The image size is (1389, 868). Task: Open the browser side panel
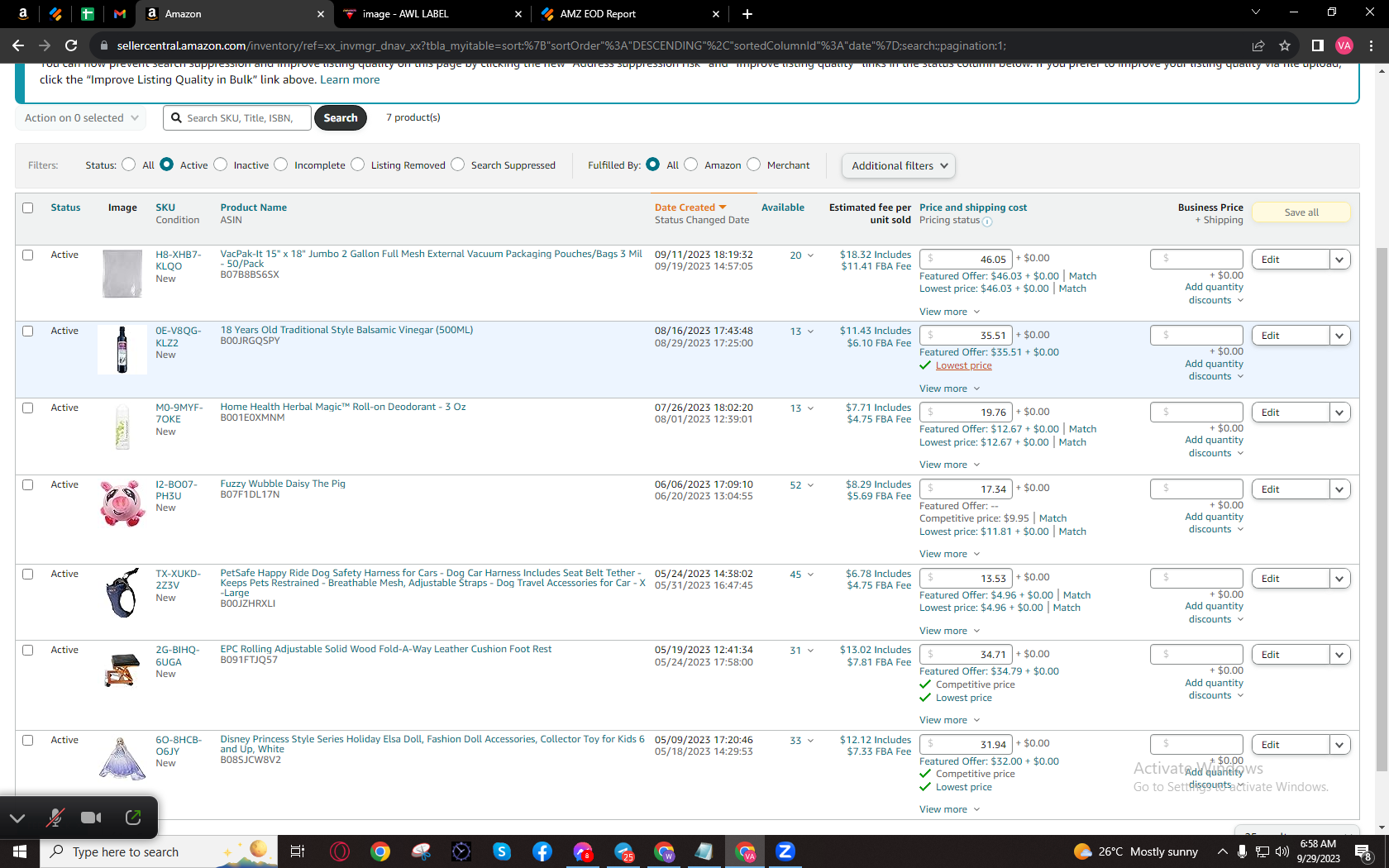(1318, 45)
